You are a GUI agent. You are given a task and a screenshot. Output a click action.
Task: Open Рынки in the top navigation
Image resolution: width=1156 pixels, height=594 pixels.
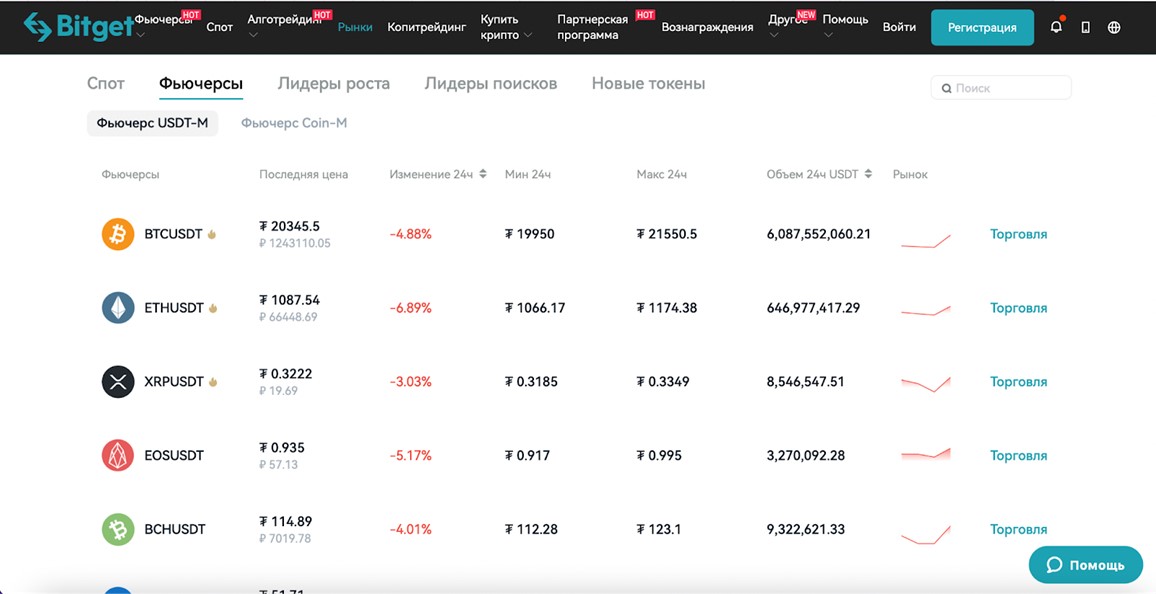point(355,27)
